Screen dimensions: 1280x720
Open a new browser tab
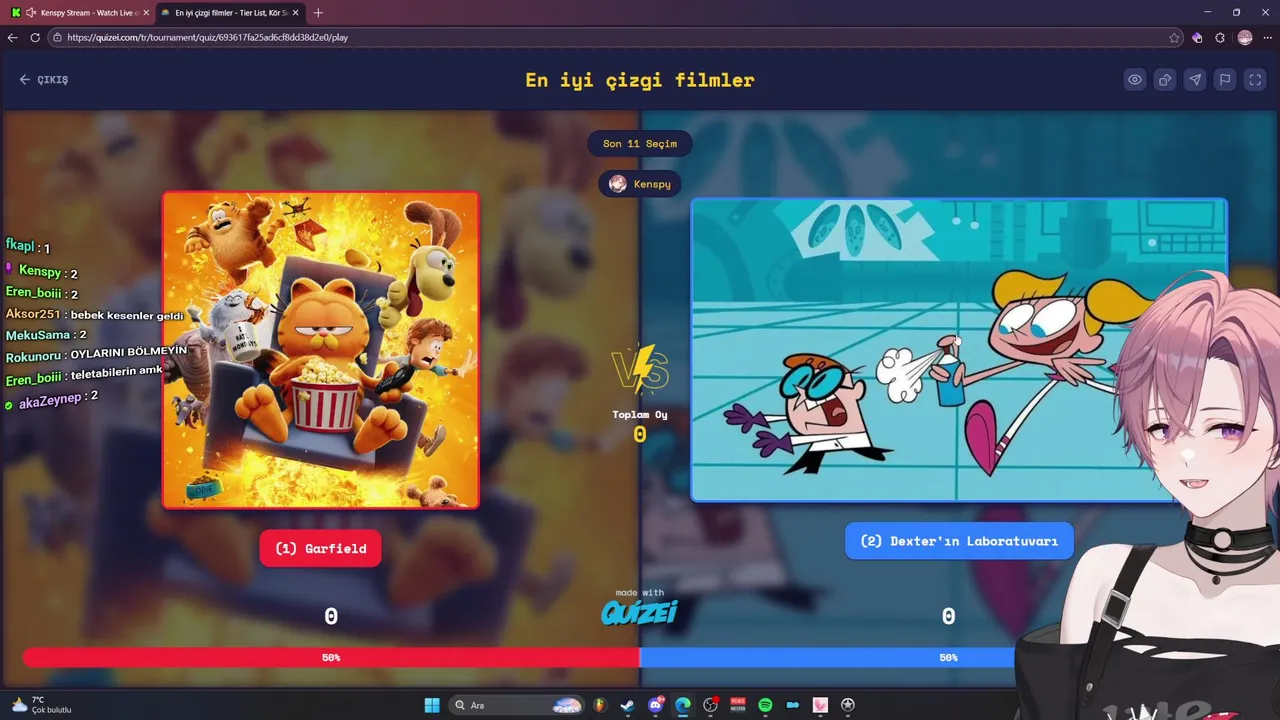(318, 13)
